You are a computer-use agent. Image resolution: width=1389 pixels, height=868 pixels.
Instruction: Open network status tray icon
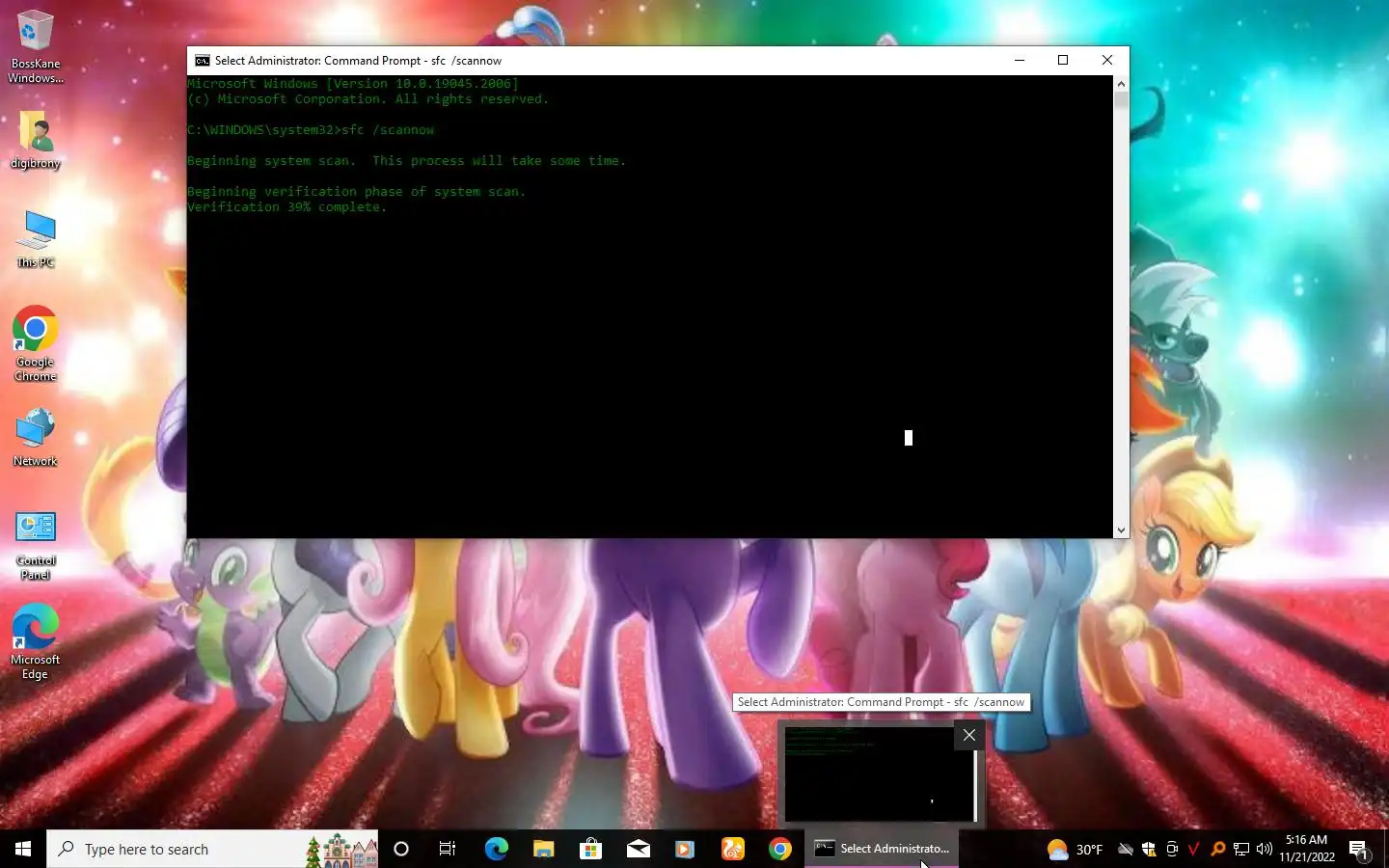[x=1240, y=849]
